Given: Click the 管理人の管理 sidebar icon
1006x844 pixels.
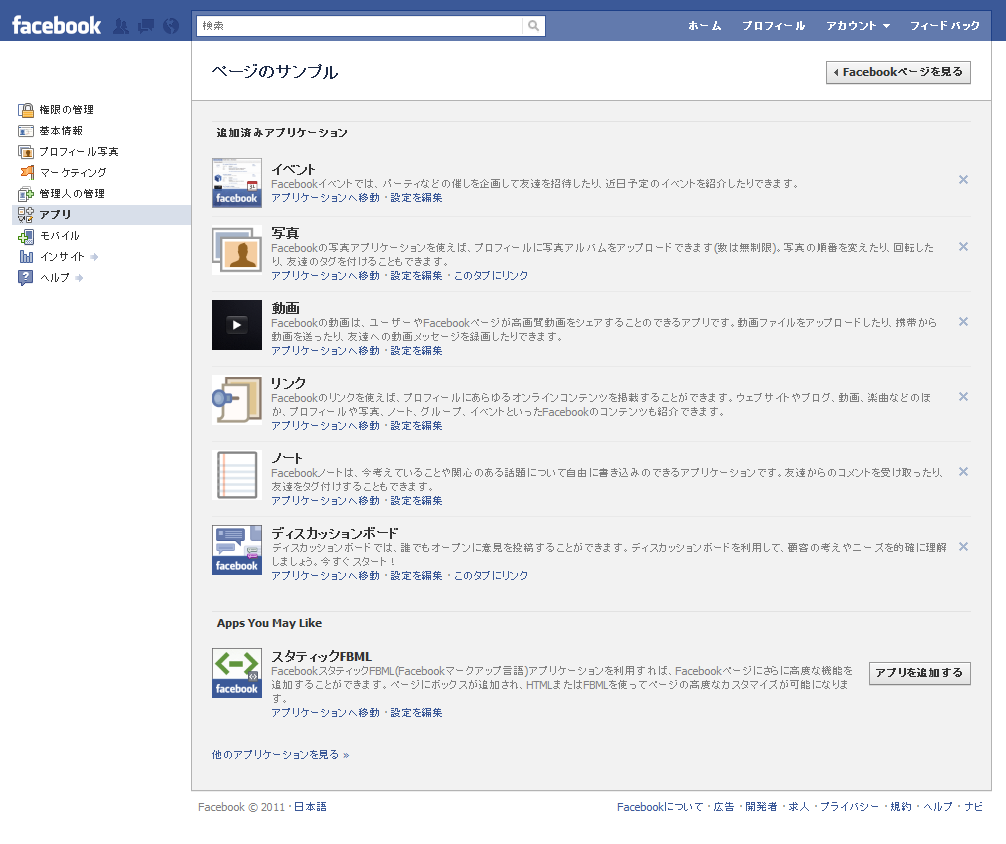Looking at the screenshot, I should [x=26, y=194].
